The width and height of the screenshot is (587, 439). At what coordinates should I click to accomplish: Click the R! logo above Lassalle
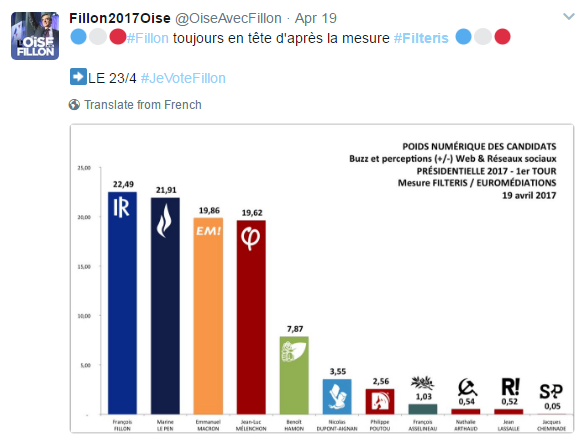tap(510, 387)
